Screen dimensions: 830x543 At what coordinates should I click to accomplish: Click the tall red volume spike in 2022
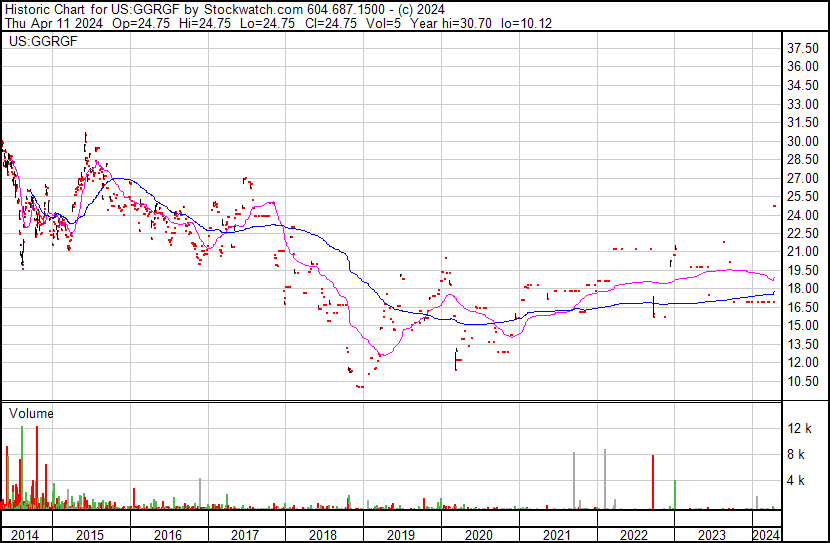click(653, 482)
